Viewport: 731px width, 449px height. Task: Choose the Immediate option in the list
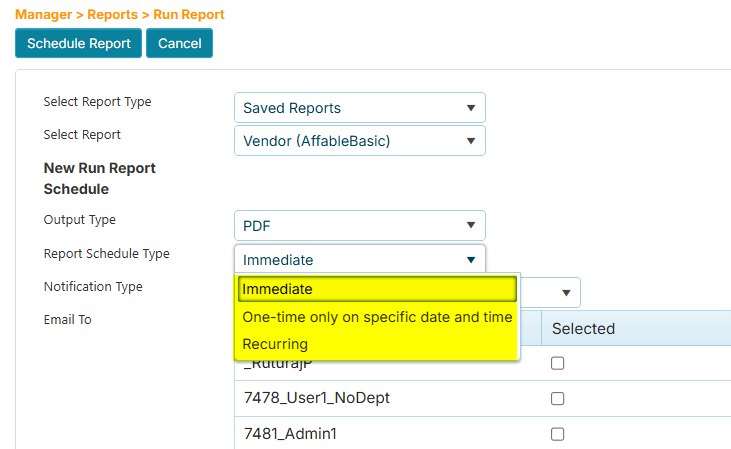[377, 289]
